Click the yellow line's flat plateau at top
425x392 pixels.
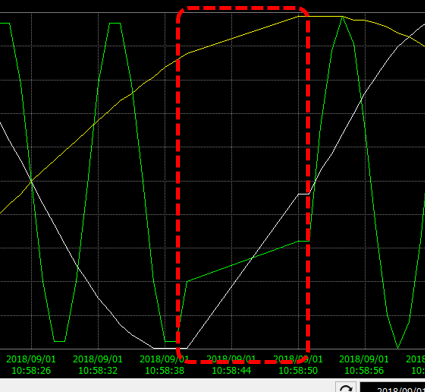point(320,16)
